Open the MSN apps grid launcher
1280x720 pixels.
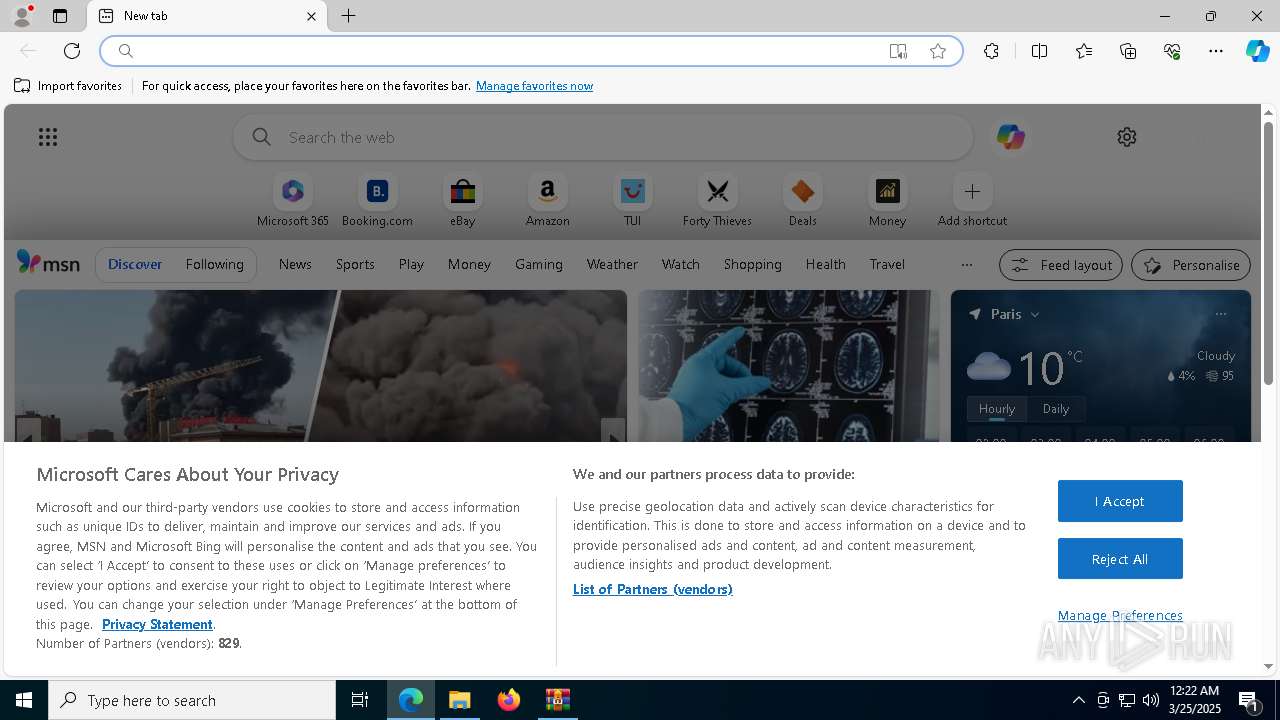(48, 137)
